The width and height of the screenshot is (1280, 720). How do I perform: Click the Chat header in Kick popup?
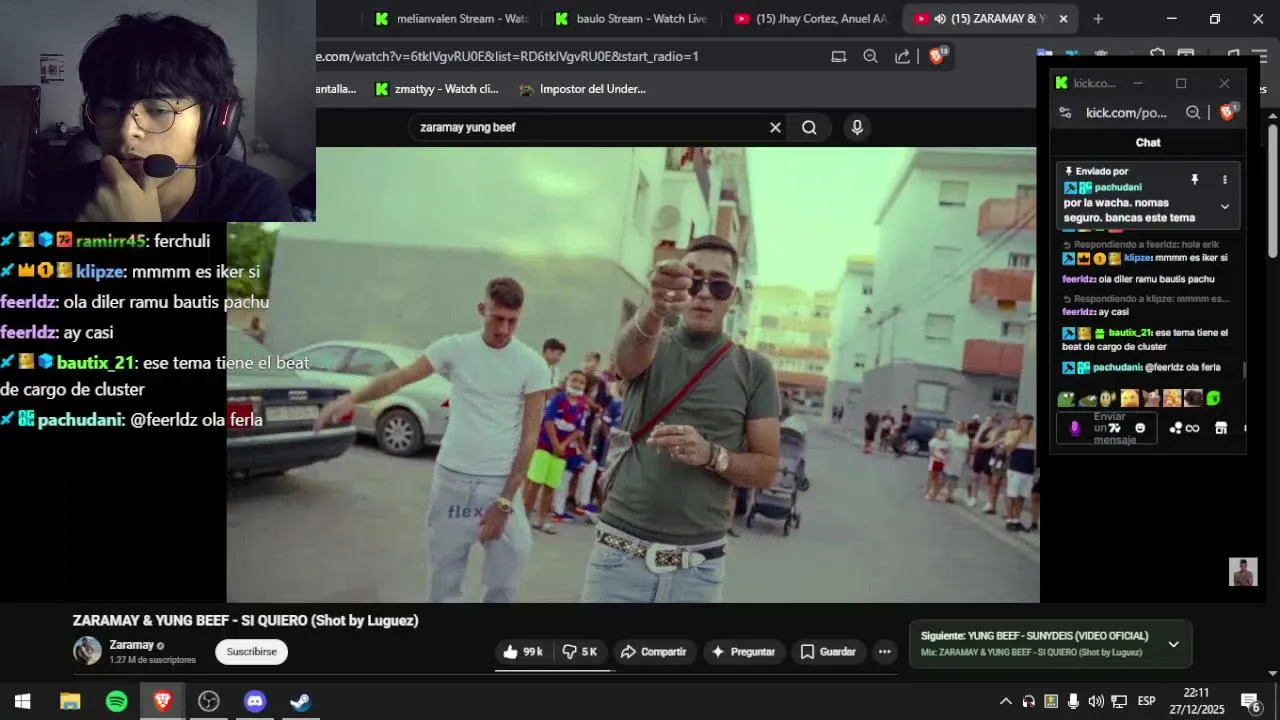(1148, 143)
